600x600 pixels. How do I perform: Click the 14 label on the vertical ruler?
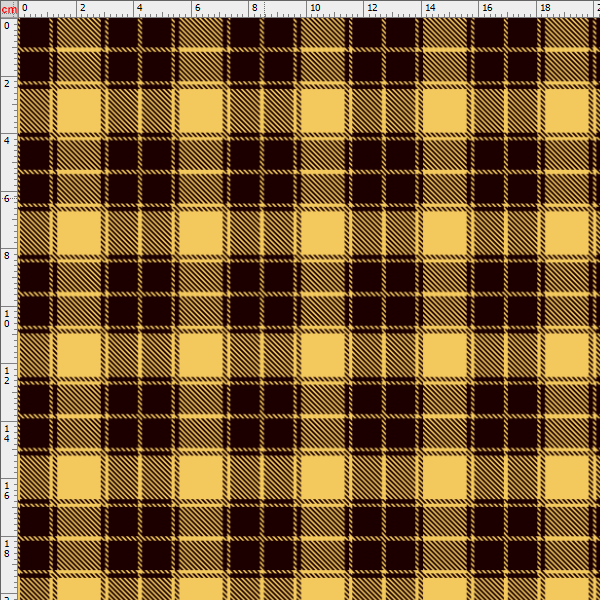pyautogui.click(x=7, y=434)
